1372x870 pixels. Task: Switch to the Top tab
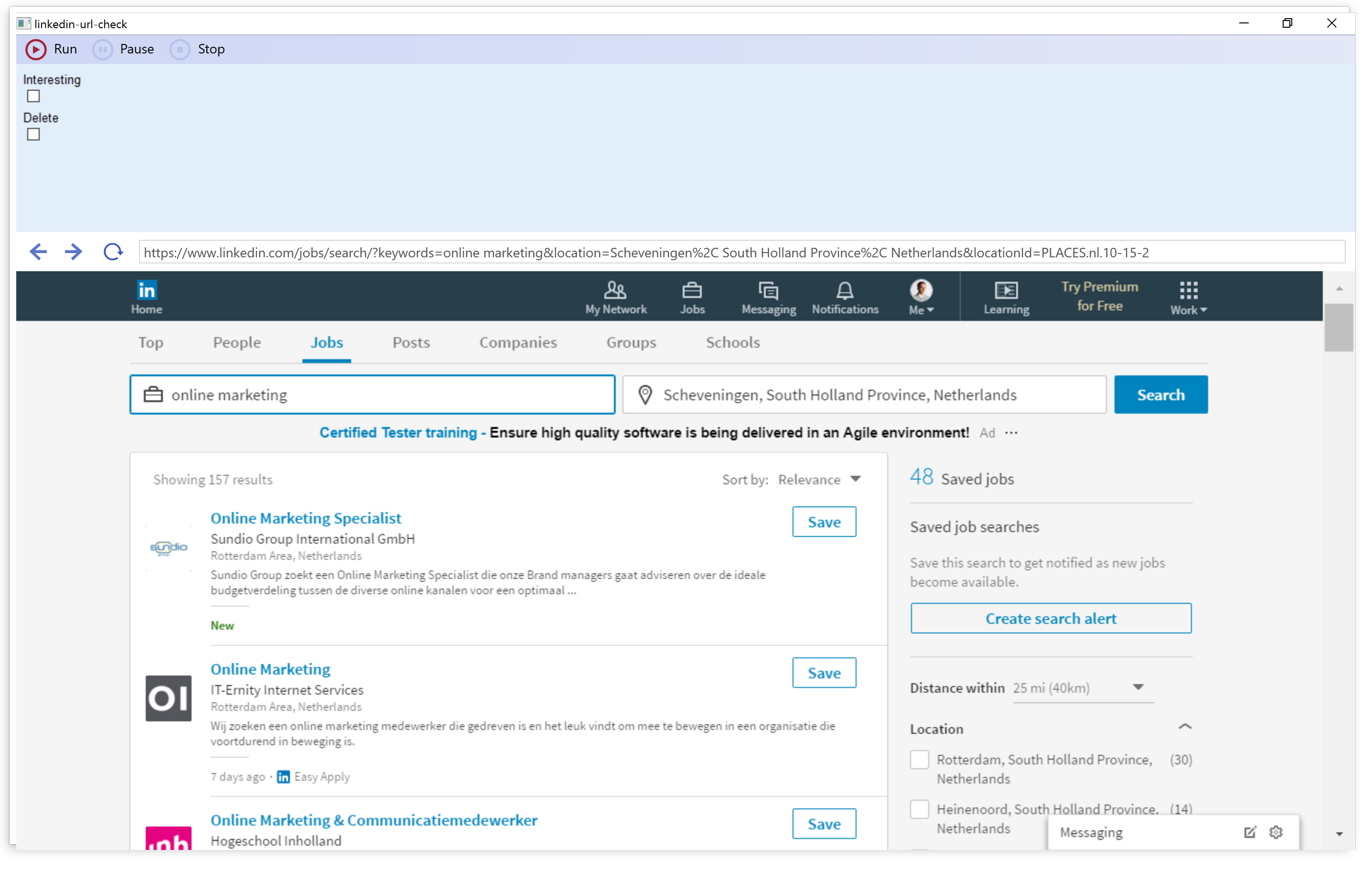pos(151,344)
